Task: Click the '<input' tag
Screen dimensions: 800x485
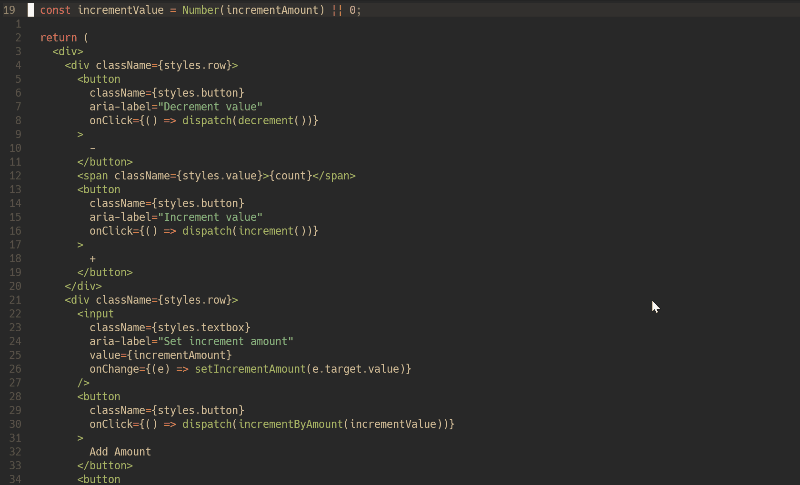Action: 95,314
